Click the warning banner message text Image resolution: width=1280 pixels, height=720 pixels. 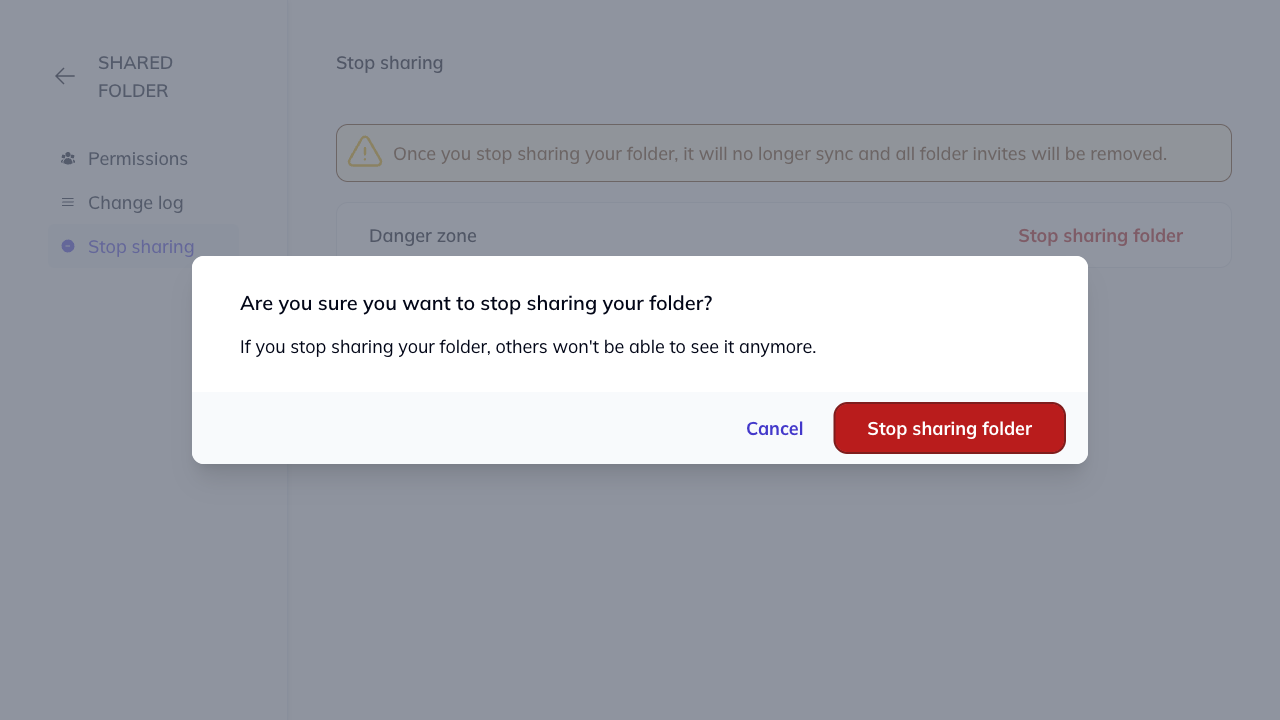coord(780,153)
